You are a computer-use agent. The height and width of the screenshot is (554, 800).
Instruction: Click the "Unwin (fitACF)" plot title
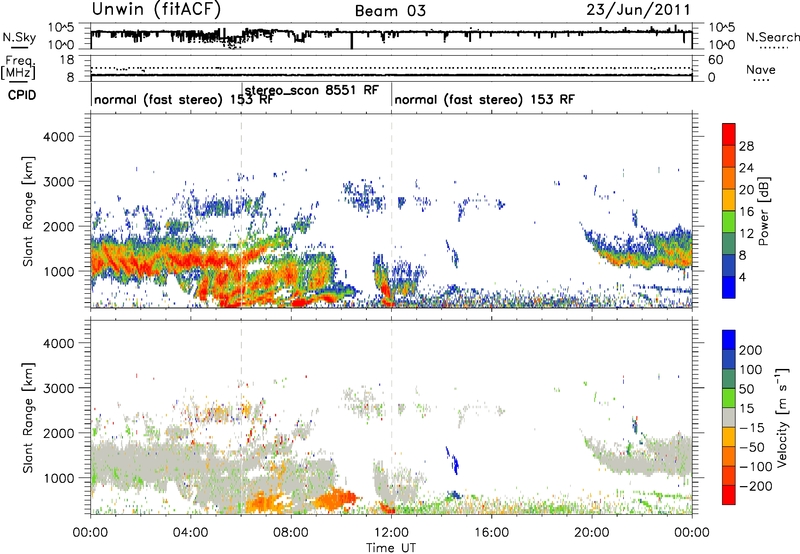156,9
